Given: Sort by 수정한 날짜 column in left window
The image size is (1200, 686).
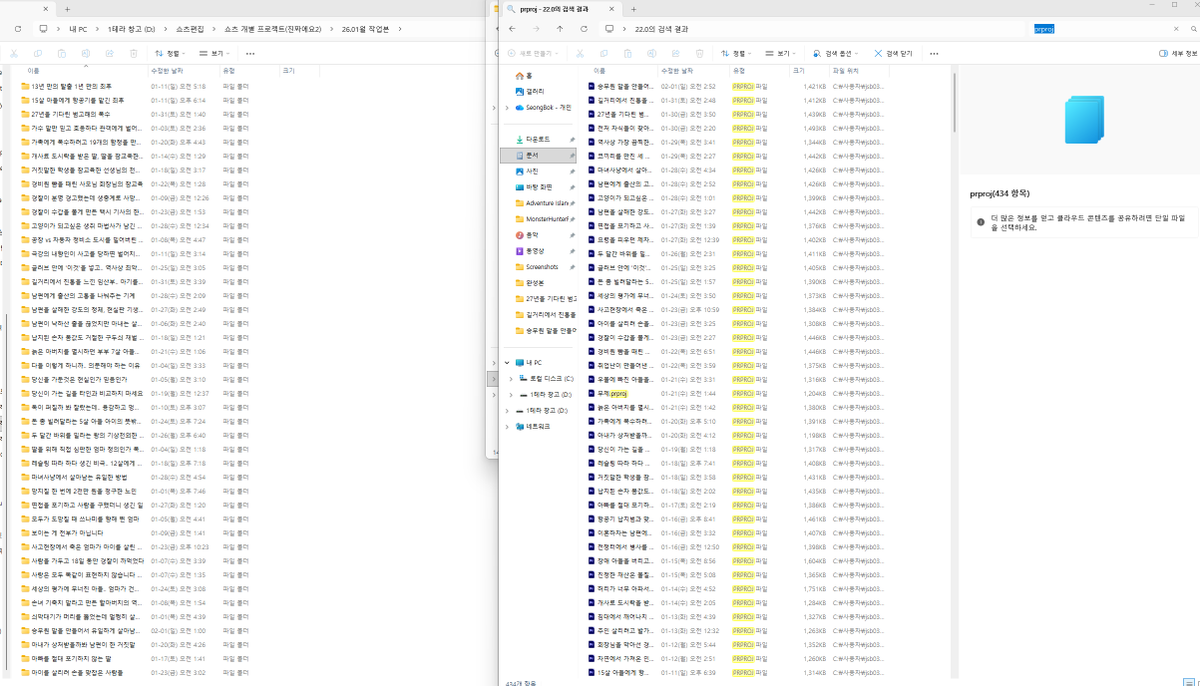Looking at the screenshot, I should [165, 71].
